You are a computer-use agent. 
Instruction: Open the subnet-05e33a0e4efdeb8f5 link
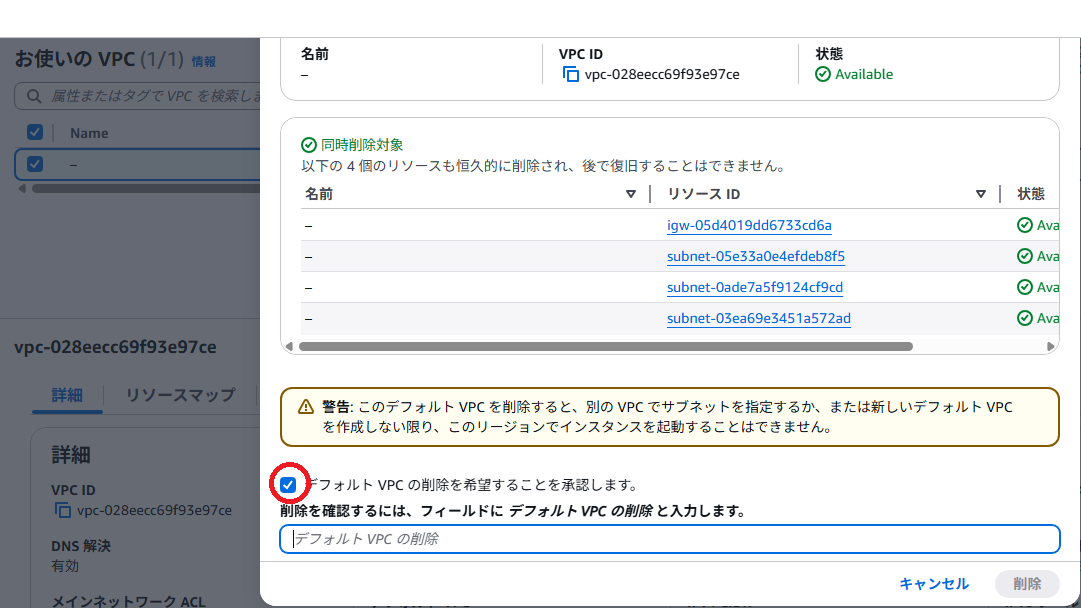(x=756, y=256)
